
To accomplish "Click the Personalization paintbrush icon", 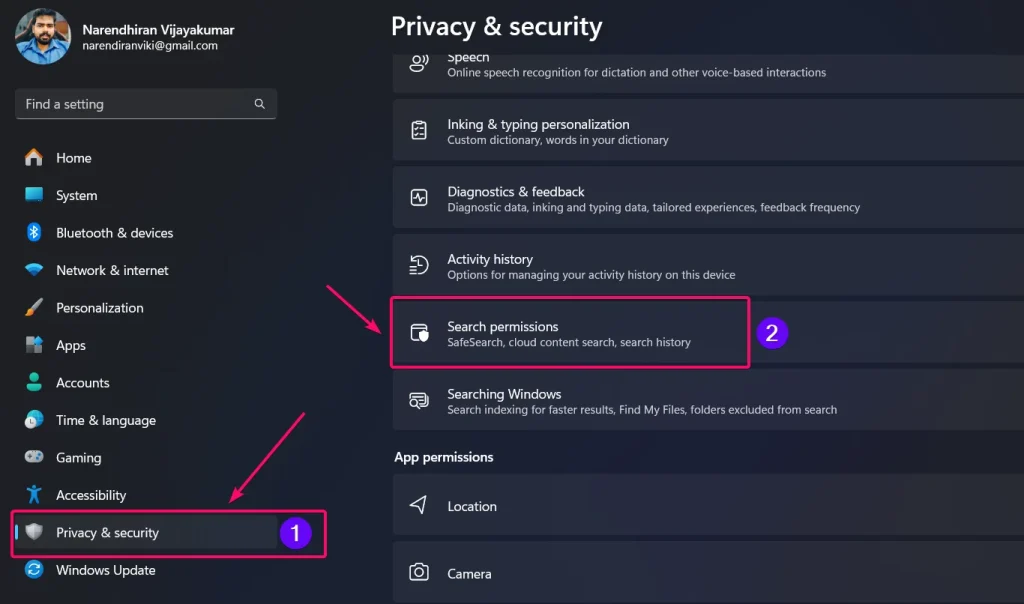I will (34, 307).
